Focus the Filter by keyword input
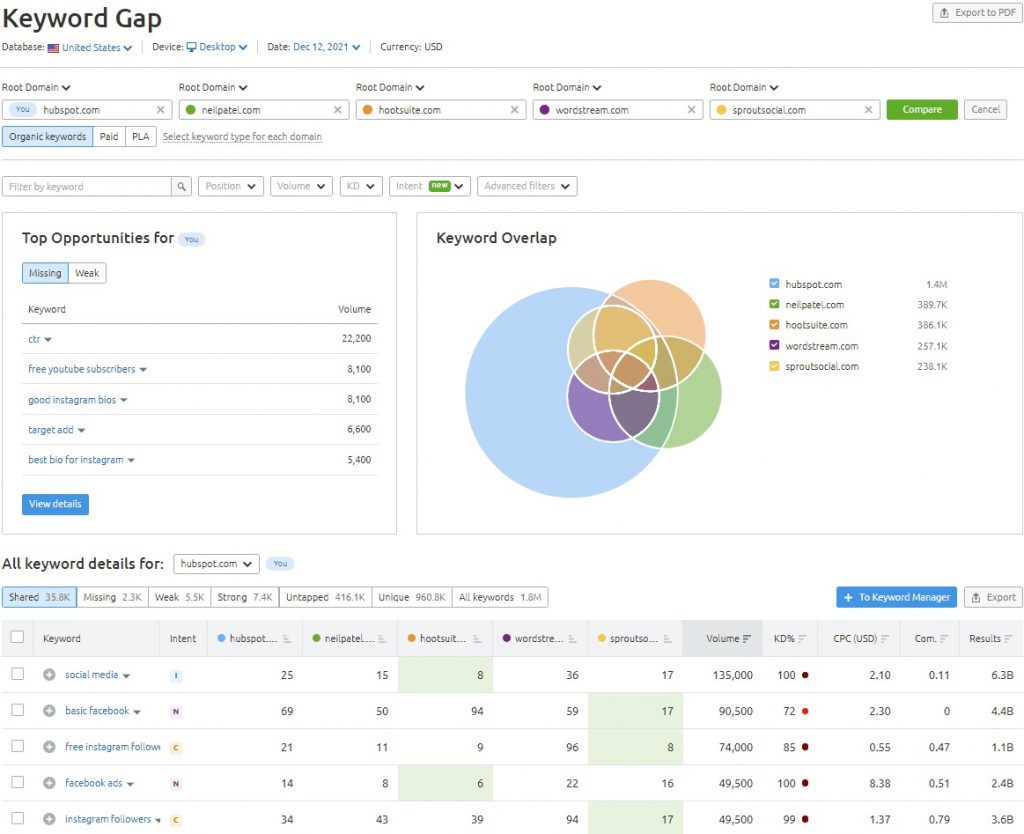Image resolution: width=1024 pixels, height=834 pixels. (88, 186)
